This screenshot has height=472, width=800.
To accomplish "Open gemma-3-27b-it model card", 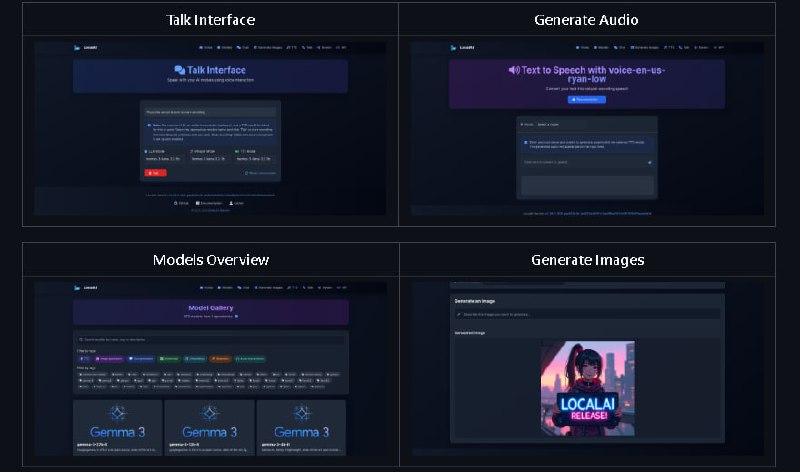I will (x=117, y=428).
